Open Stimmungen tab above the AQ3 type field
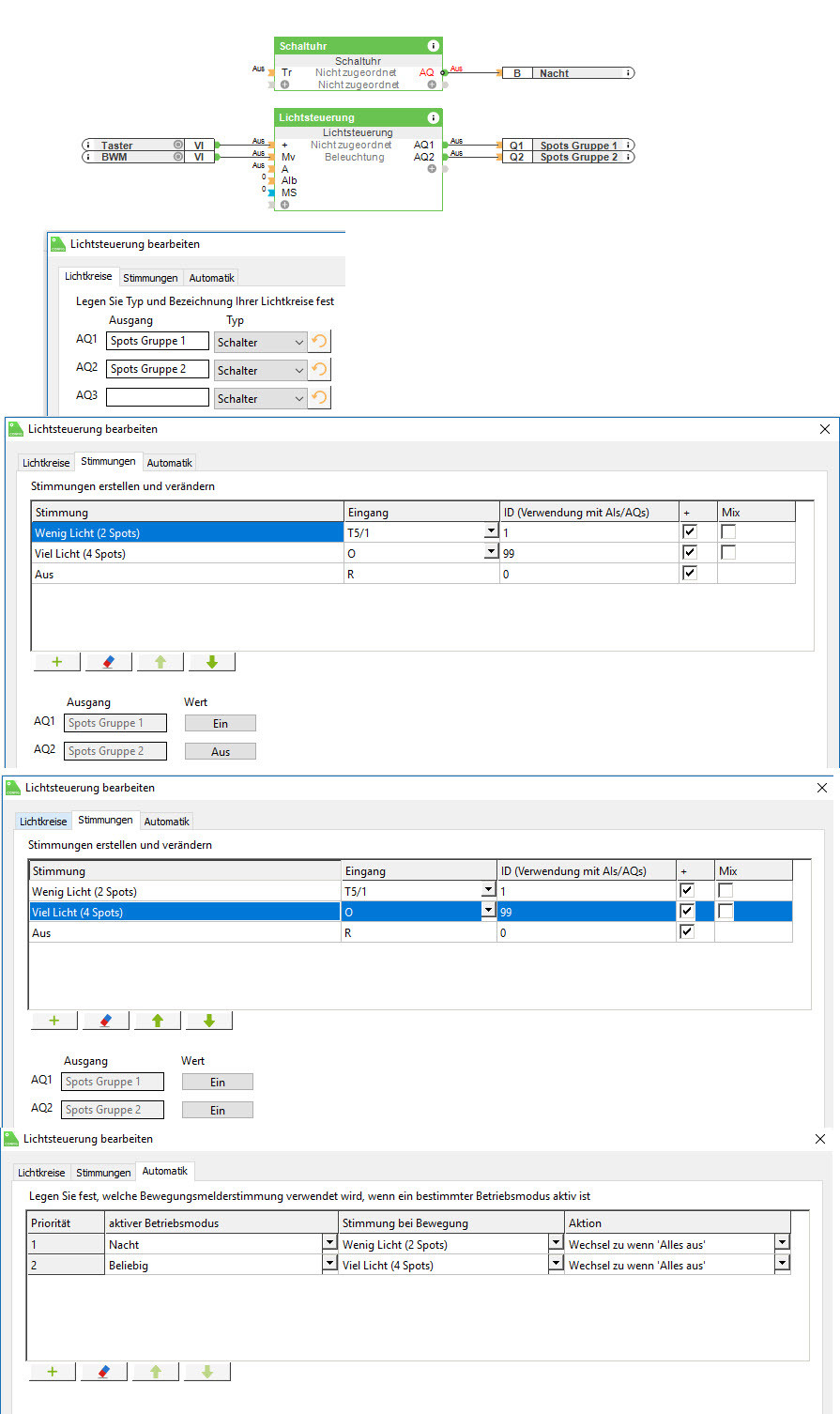 click(x=150, y=278)
